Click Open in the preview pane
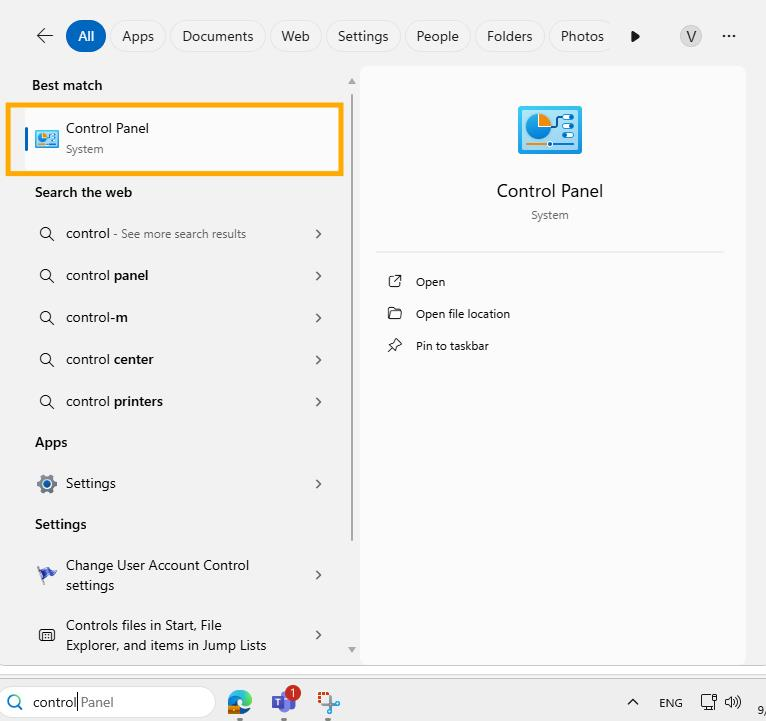The height and width of the screenshot is (721, 766). (430, 282)
